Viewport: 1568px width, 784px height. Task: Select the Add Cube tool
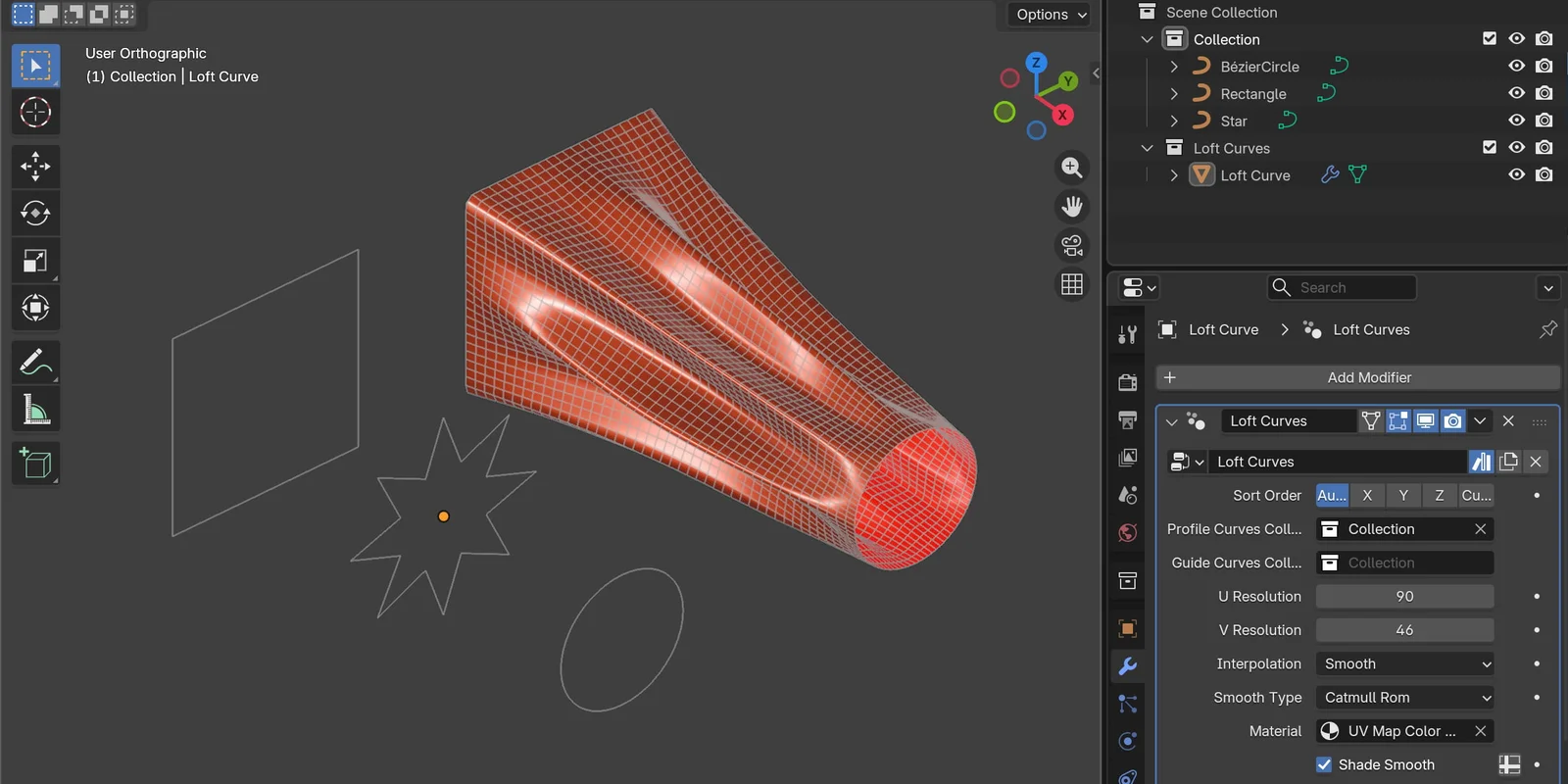(35, 464)
